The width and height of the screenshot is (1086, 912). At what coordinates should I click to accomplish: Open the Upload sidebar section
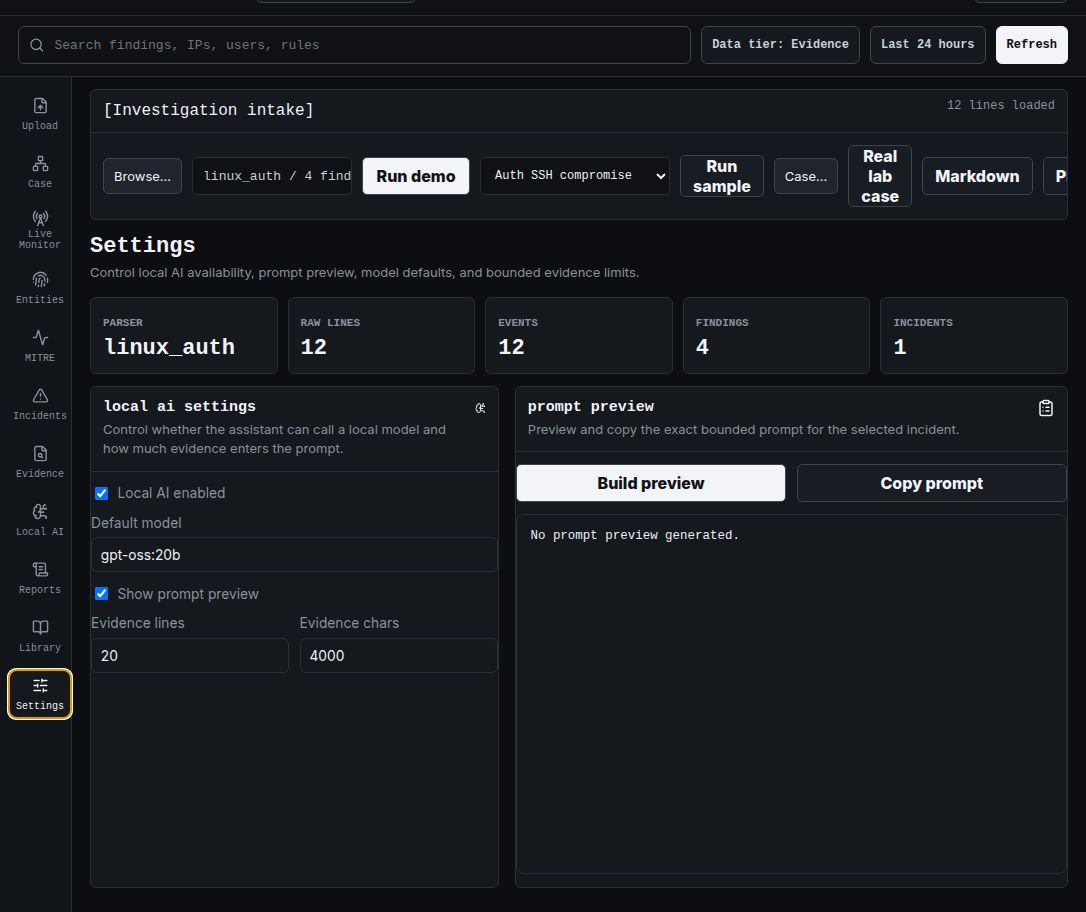39,114
